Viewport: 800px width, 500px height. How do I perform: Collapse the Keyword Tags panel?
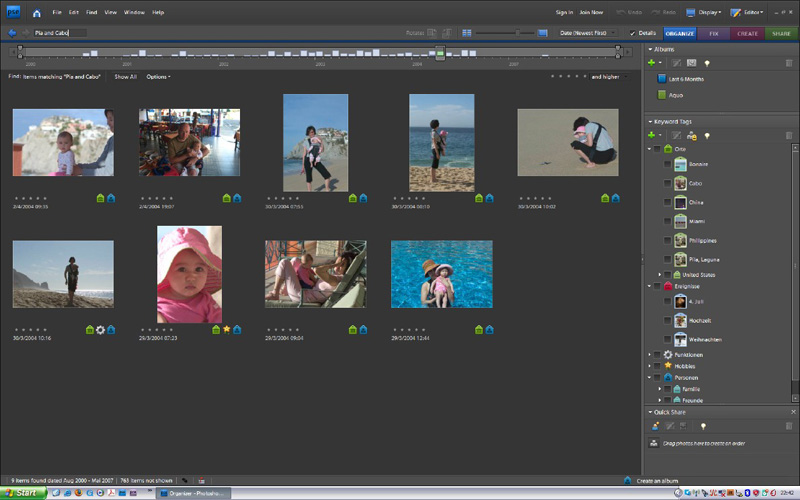(x=651, y=121)
